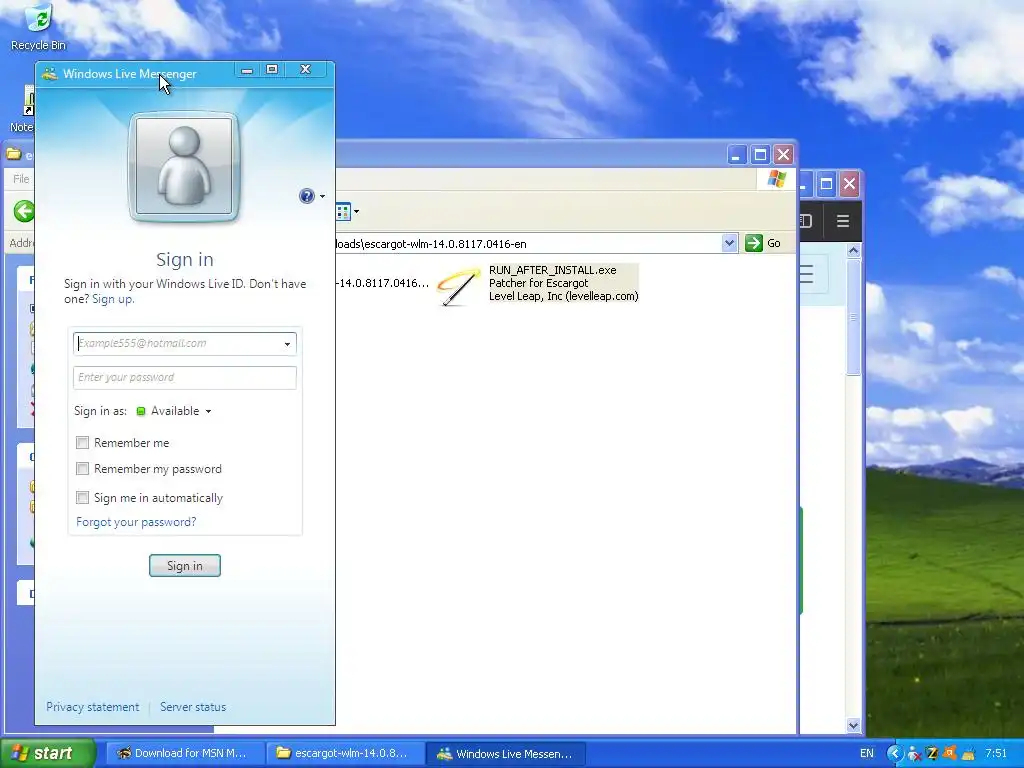Switch to Download for MSN taskbar item
This screenshot has width=1024, height=768.
pyautogui.click(x=185, y=753)
